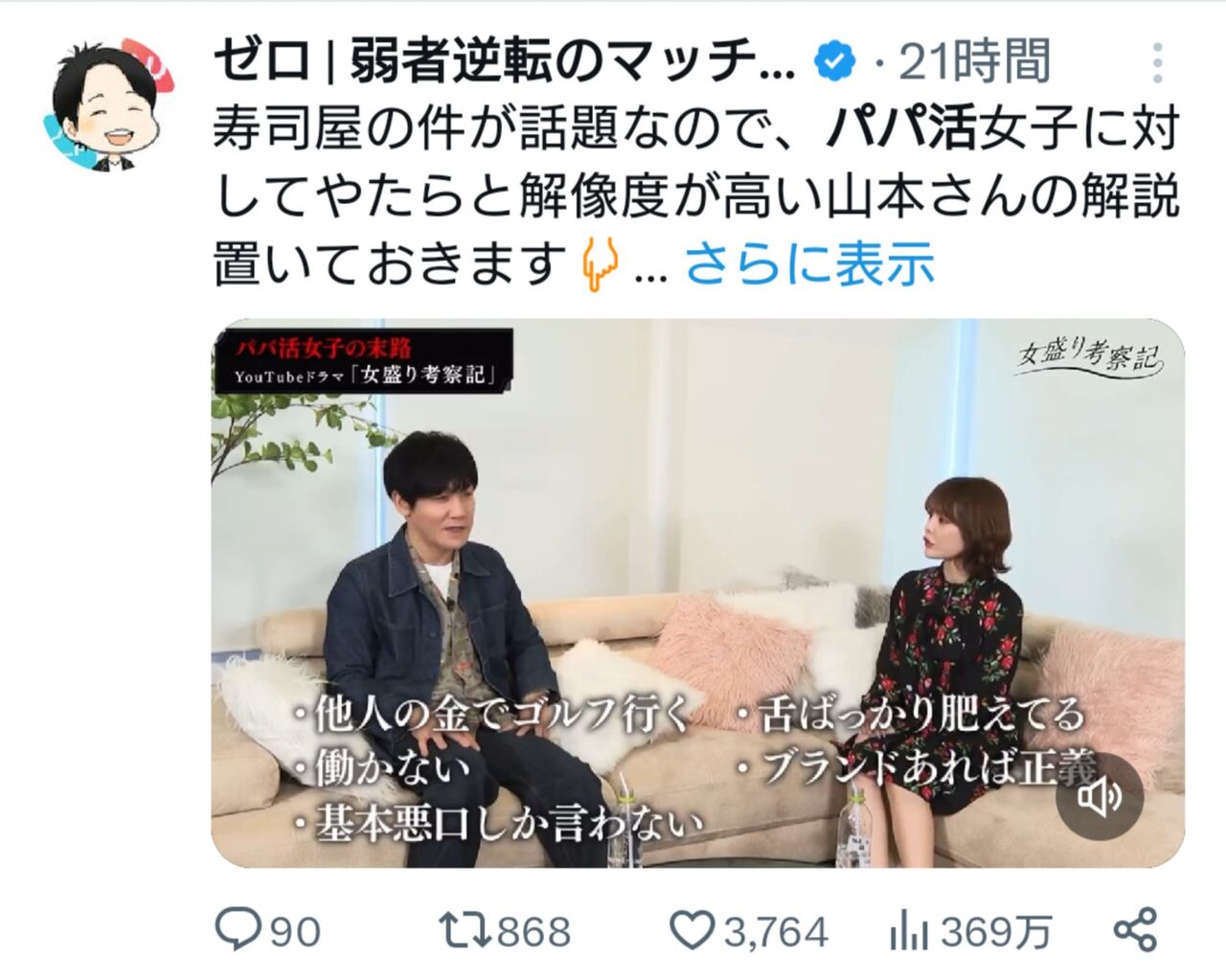1226x980 pixels.
Task: Open the three-dot more options menu
Action: coord(1158,63)
